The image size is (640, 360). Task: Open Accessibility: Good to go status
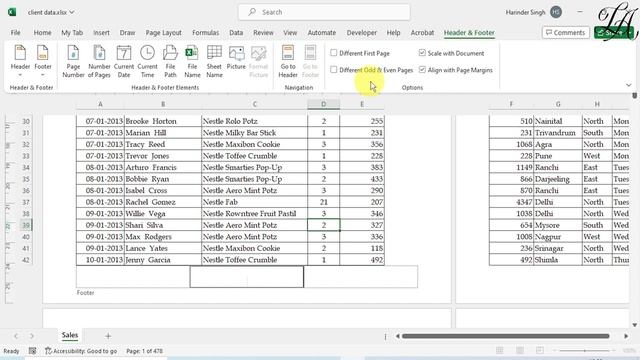81,351
